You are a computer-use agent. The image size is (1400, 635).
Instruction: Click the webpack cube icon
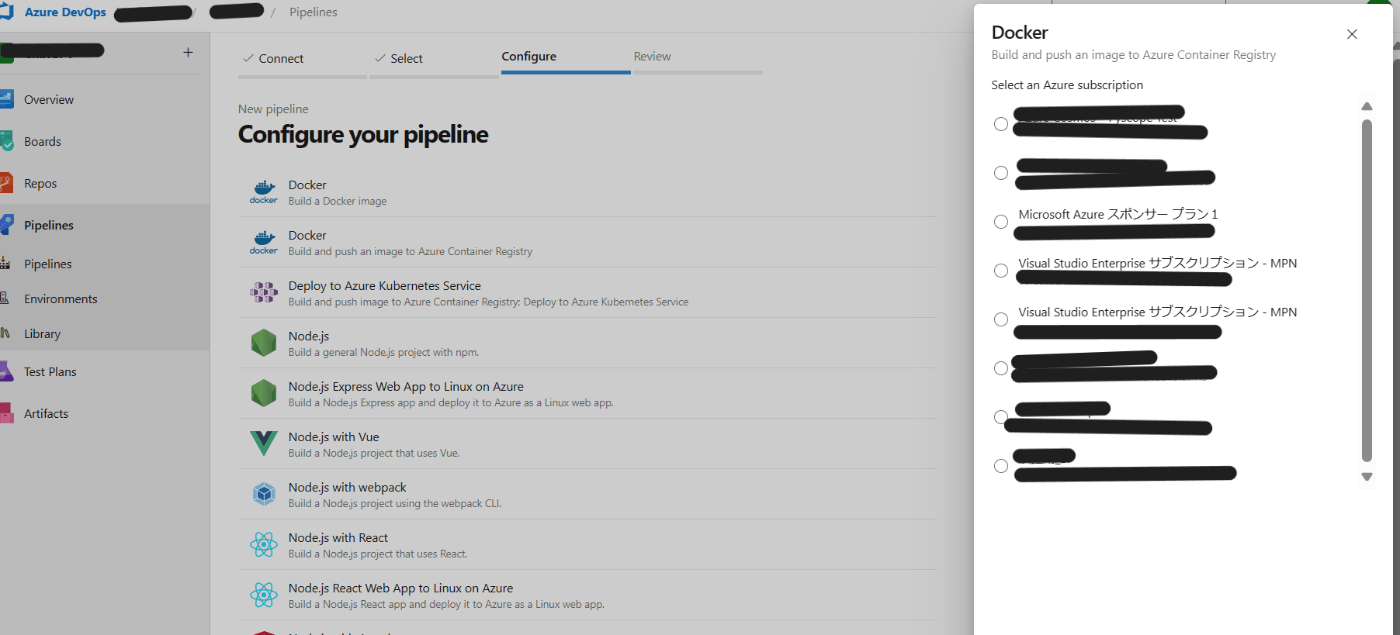pos(263,494)
